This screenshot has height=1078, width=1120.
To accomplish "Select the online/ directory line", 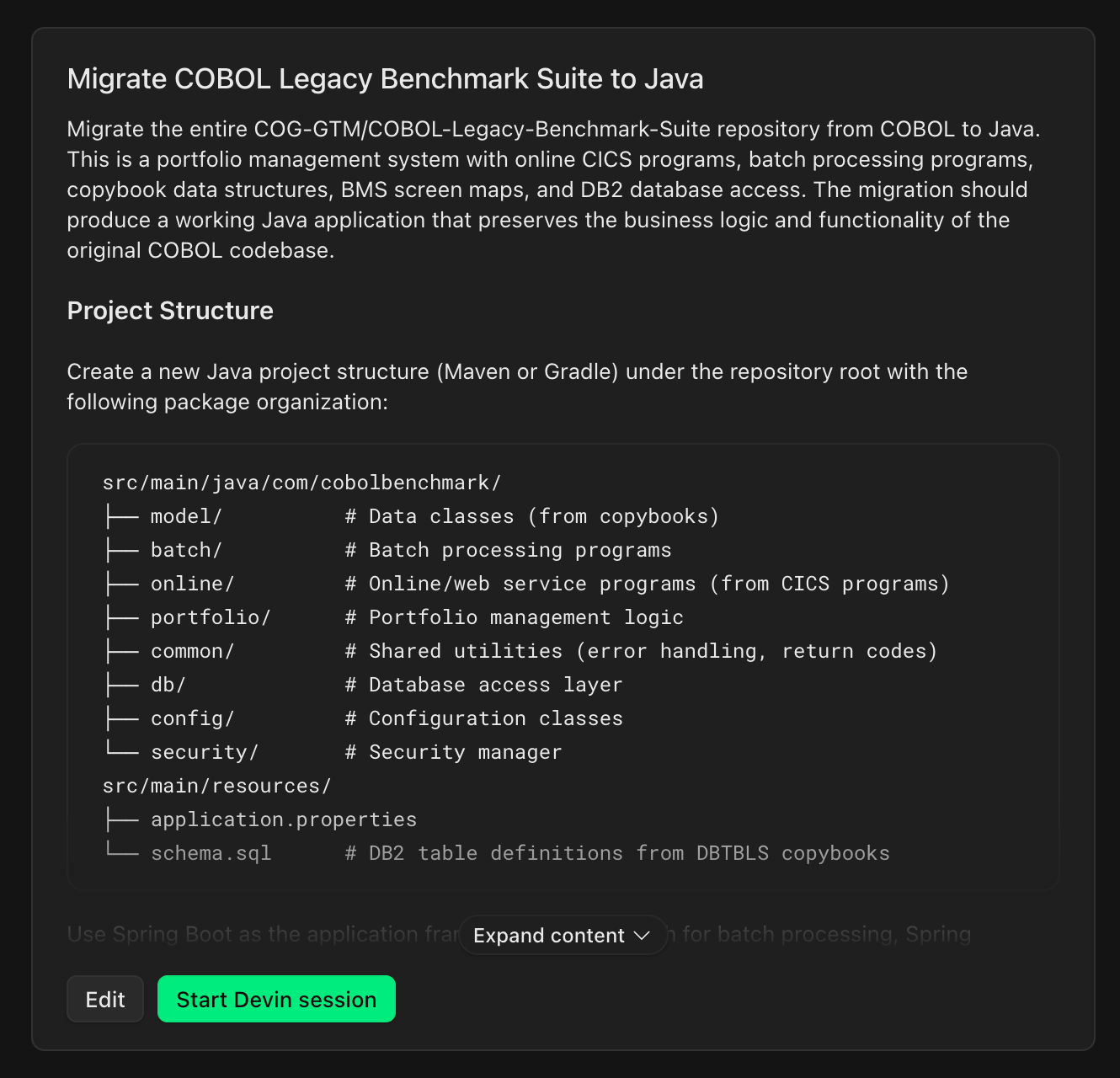I will click(526, 584).
